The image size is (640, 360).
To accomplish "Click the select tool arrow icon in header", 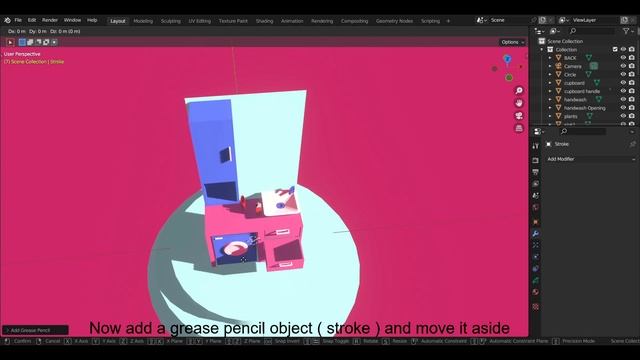I will [x=10, y=42].
